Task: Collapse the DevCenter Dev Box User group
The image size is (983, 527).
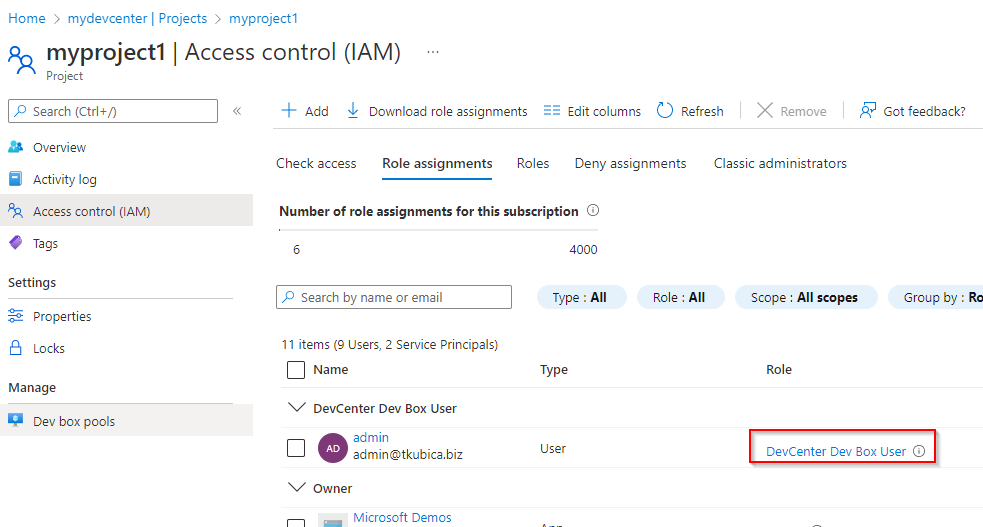Action: 296,407
